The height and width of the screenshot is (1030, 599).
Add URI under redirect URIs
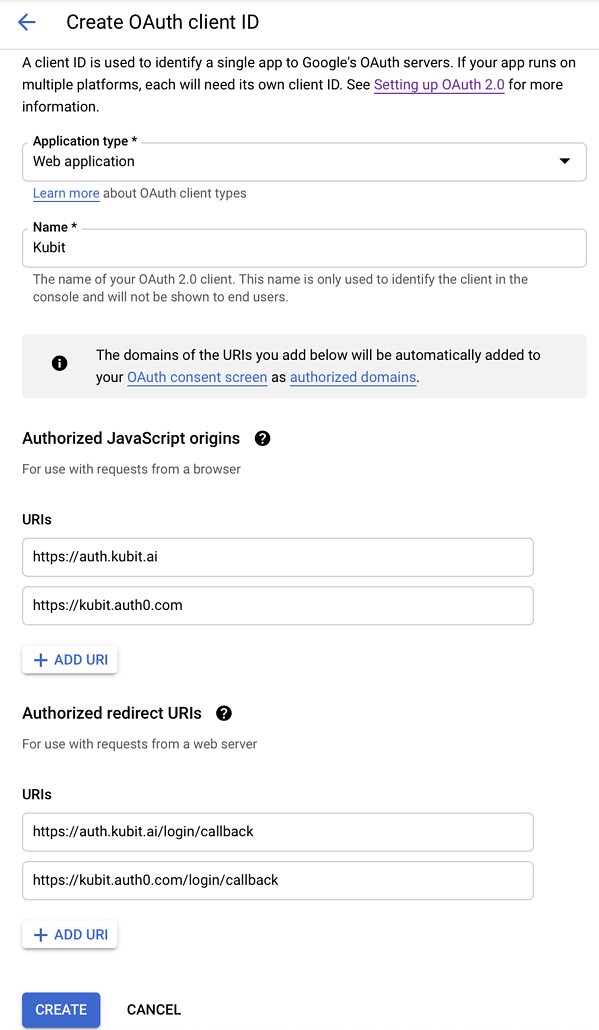coord(70,935)
